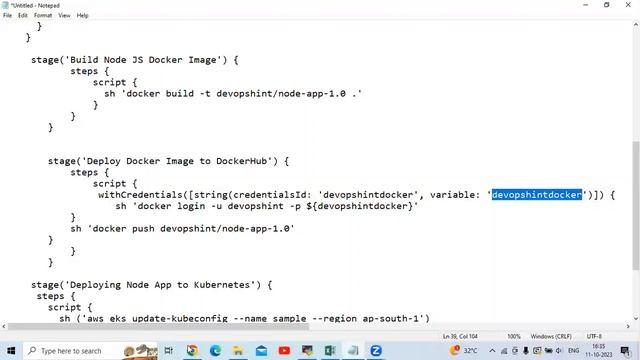
Task: Click the Windows Start button
Action: coord(11,351)
